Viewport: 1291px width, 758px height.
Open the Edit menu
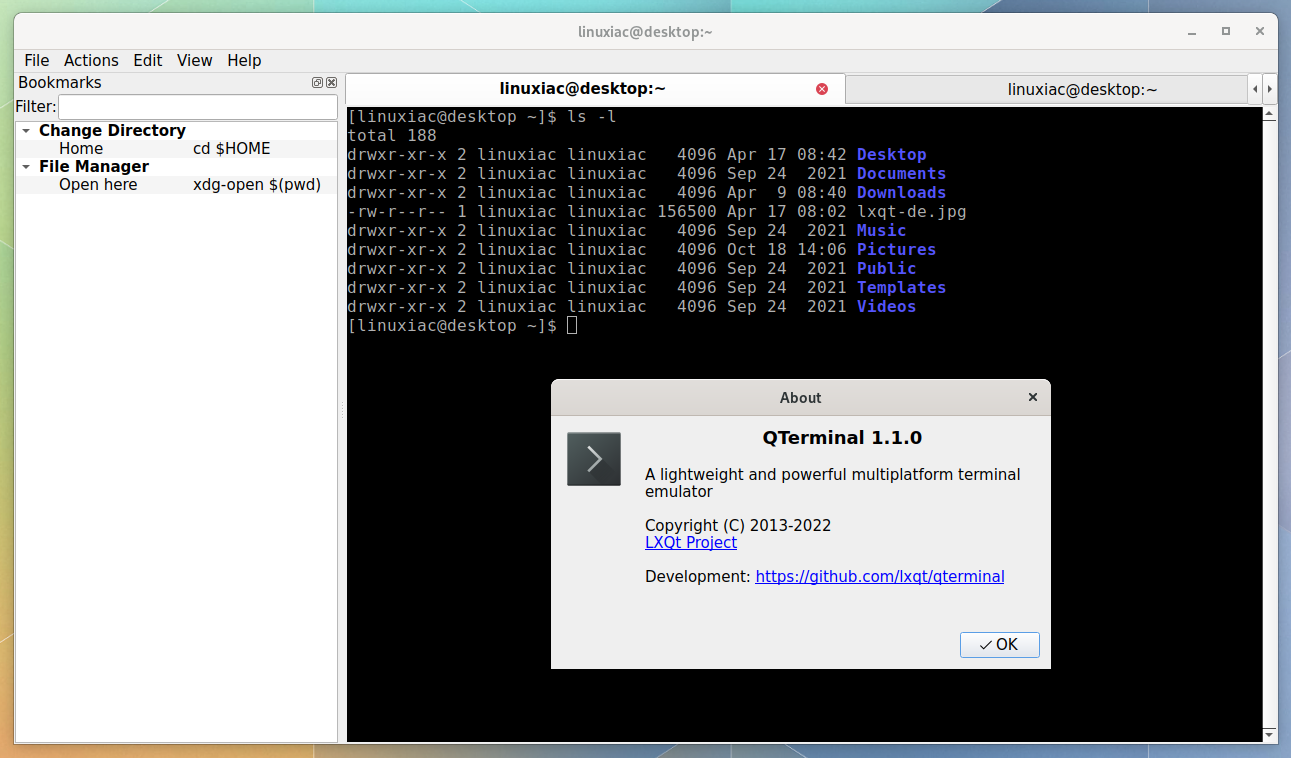pyautogui.click(x=148, y=60)
